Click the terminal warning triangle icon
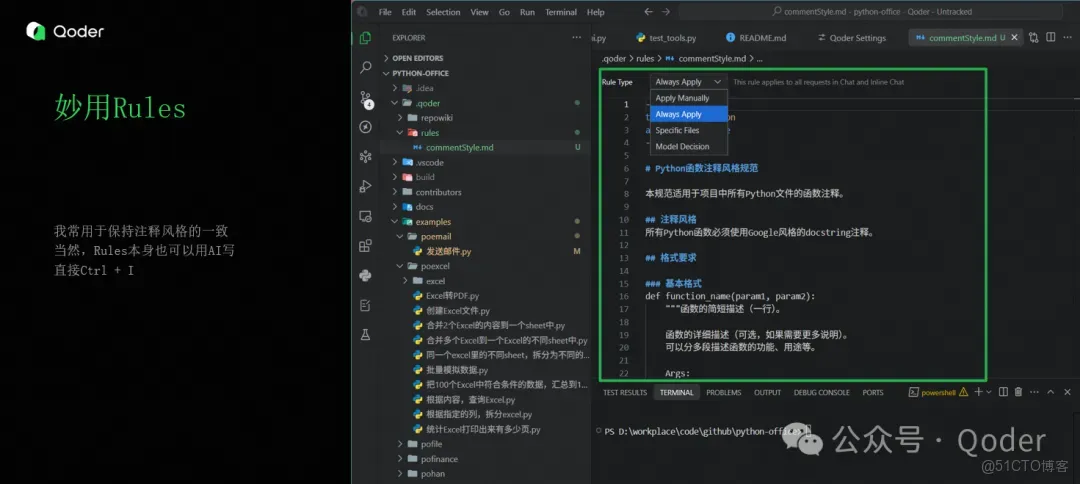This screenshot has width=1080, height=484. [x=963, y=392]
